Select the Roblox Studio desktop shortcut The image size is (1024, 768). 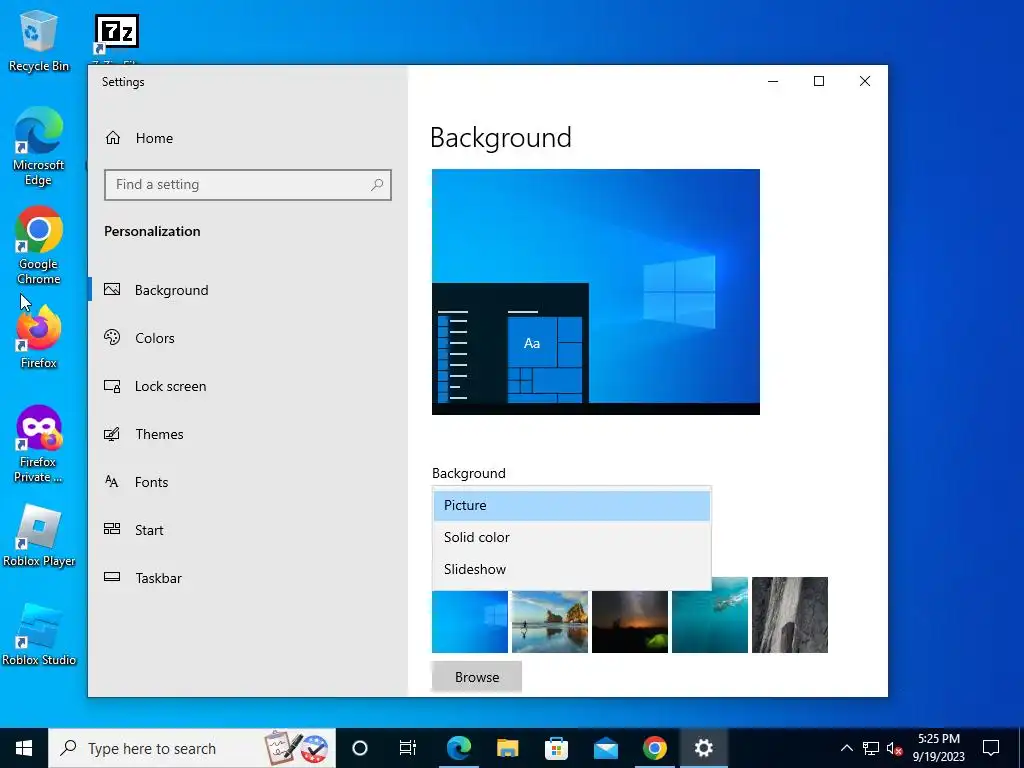(x=39, y=635)
